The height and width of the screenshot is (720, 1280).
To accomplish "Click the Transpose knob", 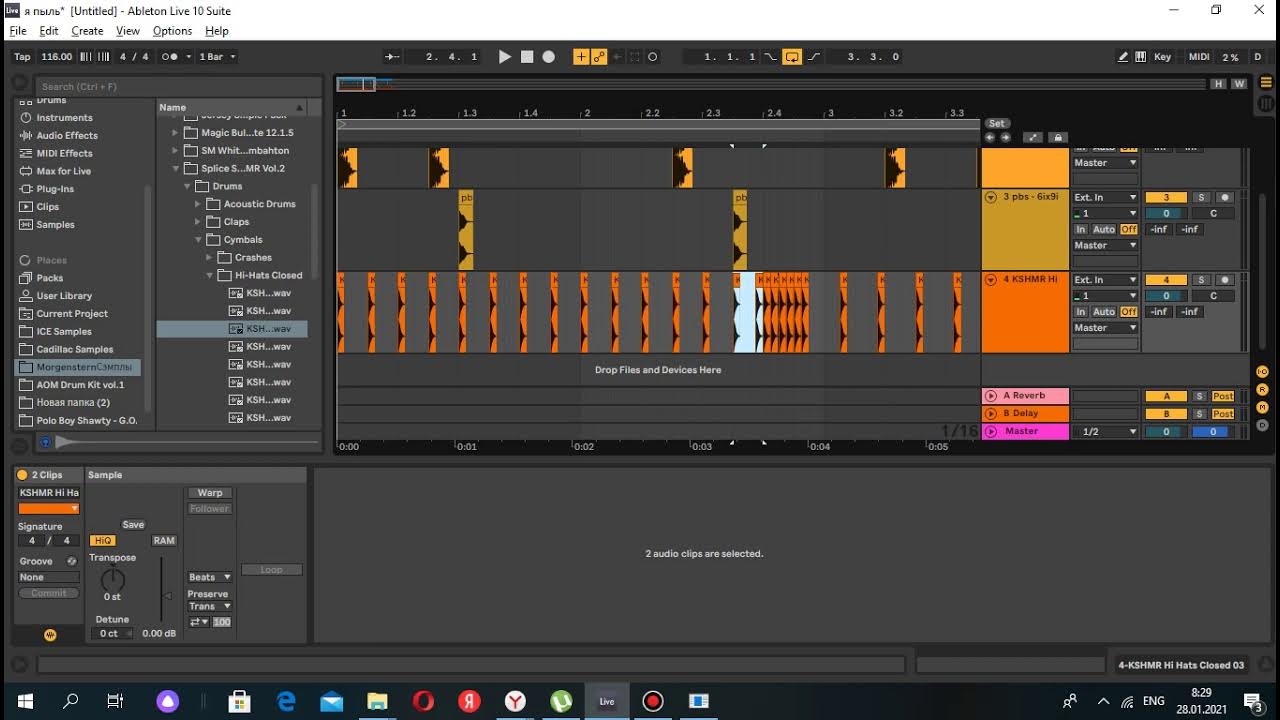I will tap(113, 579).
